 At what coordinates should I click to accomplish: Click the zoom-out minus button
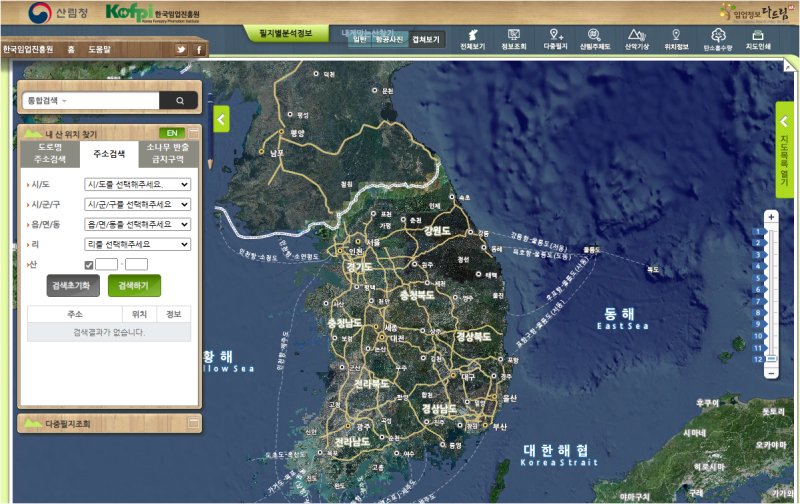tap(771, 373)
